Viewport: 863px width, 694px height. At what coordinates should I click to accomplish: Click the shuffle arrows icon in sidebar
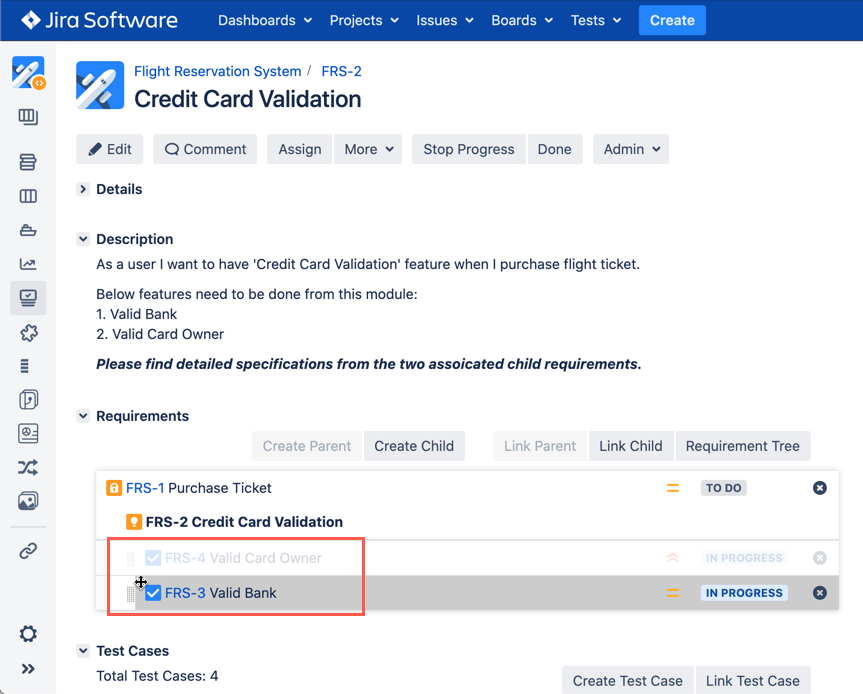tap(28, 467)
